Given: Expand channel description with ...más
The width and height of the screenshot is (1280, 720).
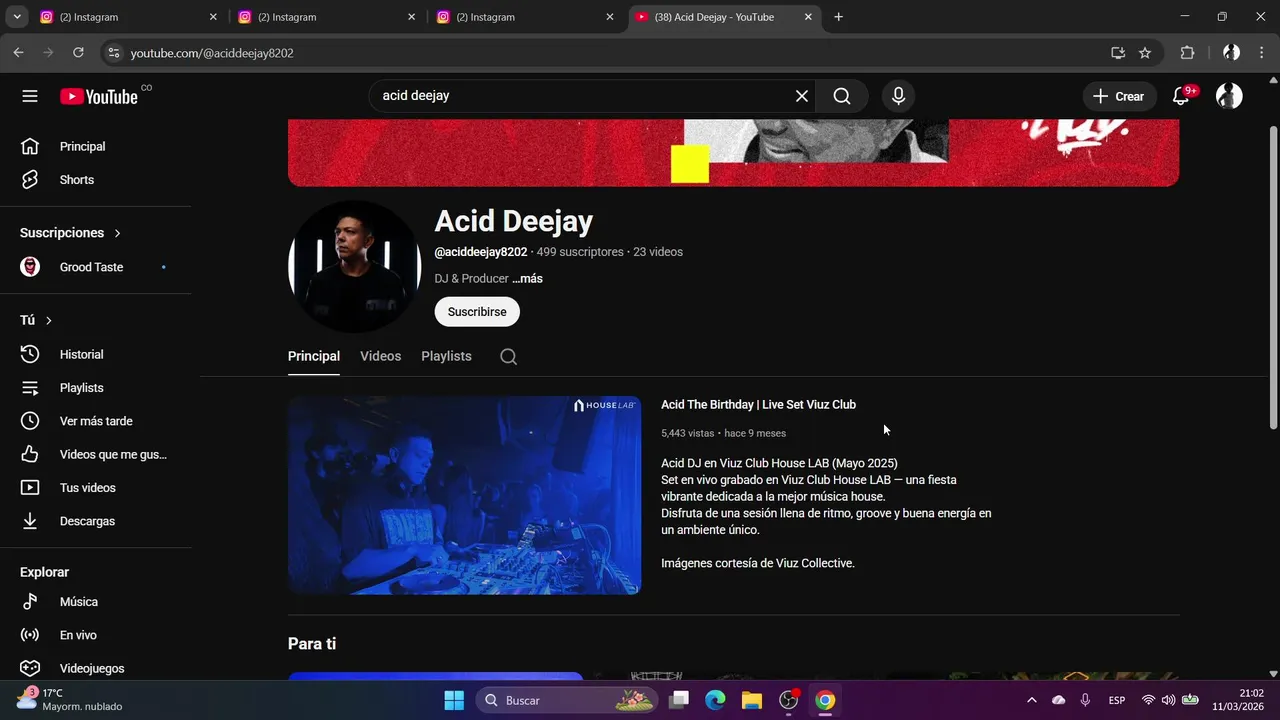Looking at the screenshot, I should coord(527,279).
